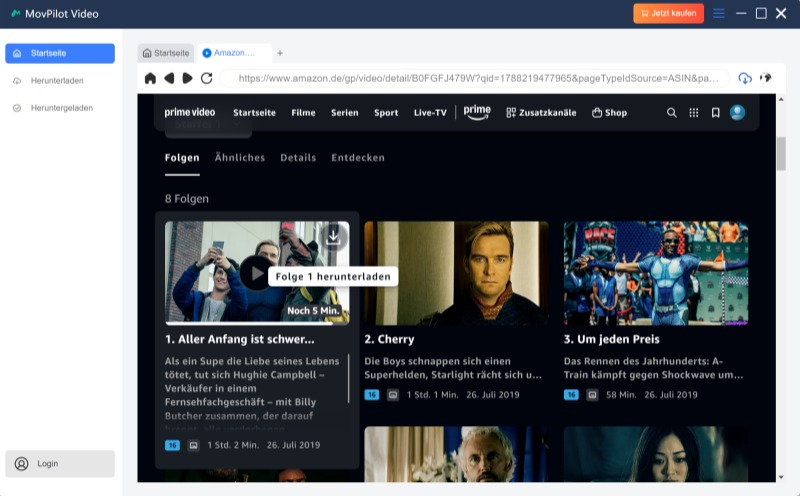This screenshot has width=800, height=496.
Task: Minimize the MovPilot Video window
Action: [x=741, y=13]
